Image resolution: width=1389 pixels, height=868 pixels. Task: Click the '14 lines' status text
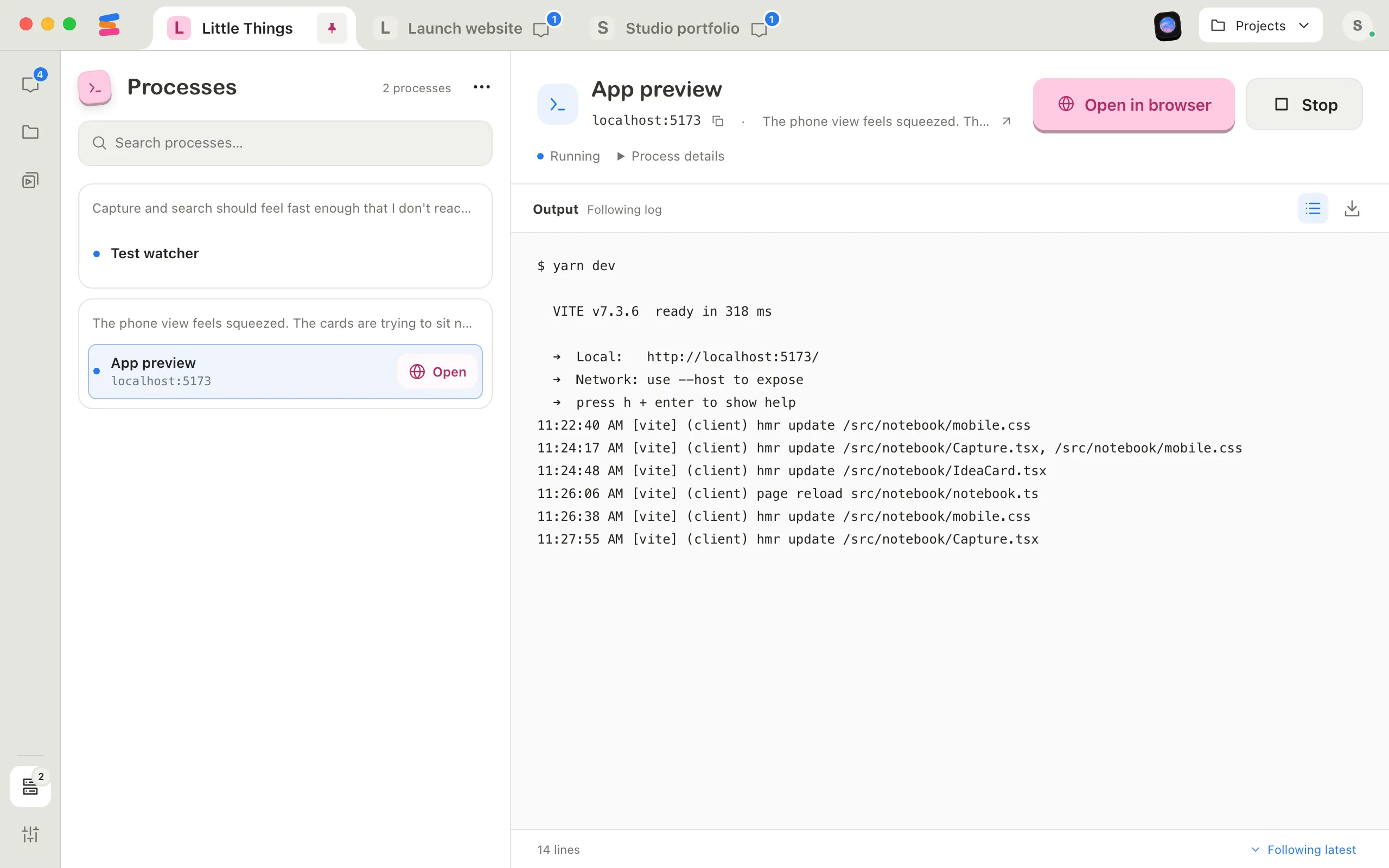pyautogui.click(x=558, y=850)
